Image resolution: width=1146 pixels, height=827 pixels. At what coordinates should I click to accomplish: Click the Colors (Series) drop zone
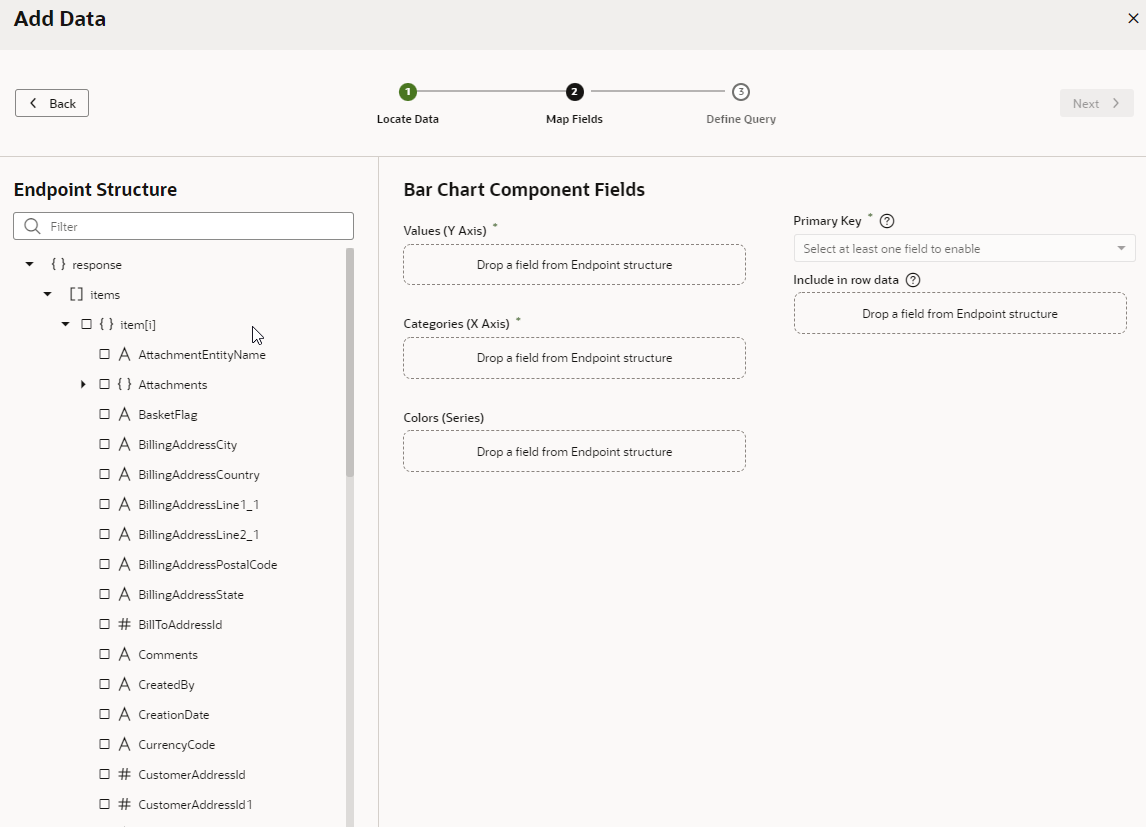[x=574, y=451]
